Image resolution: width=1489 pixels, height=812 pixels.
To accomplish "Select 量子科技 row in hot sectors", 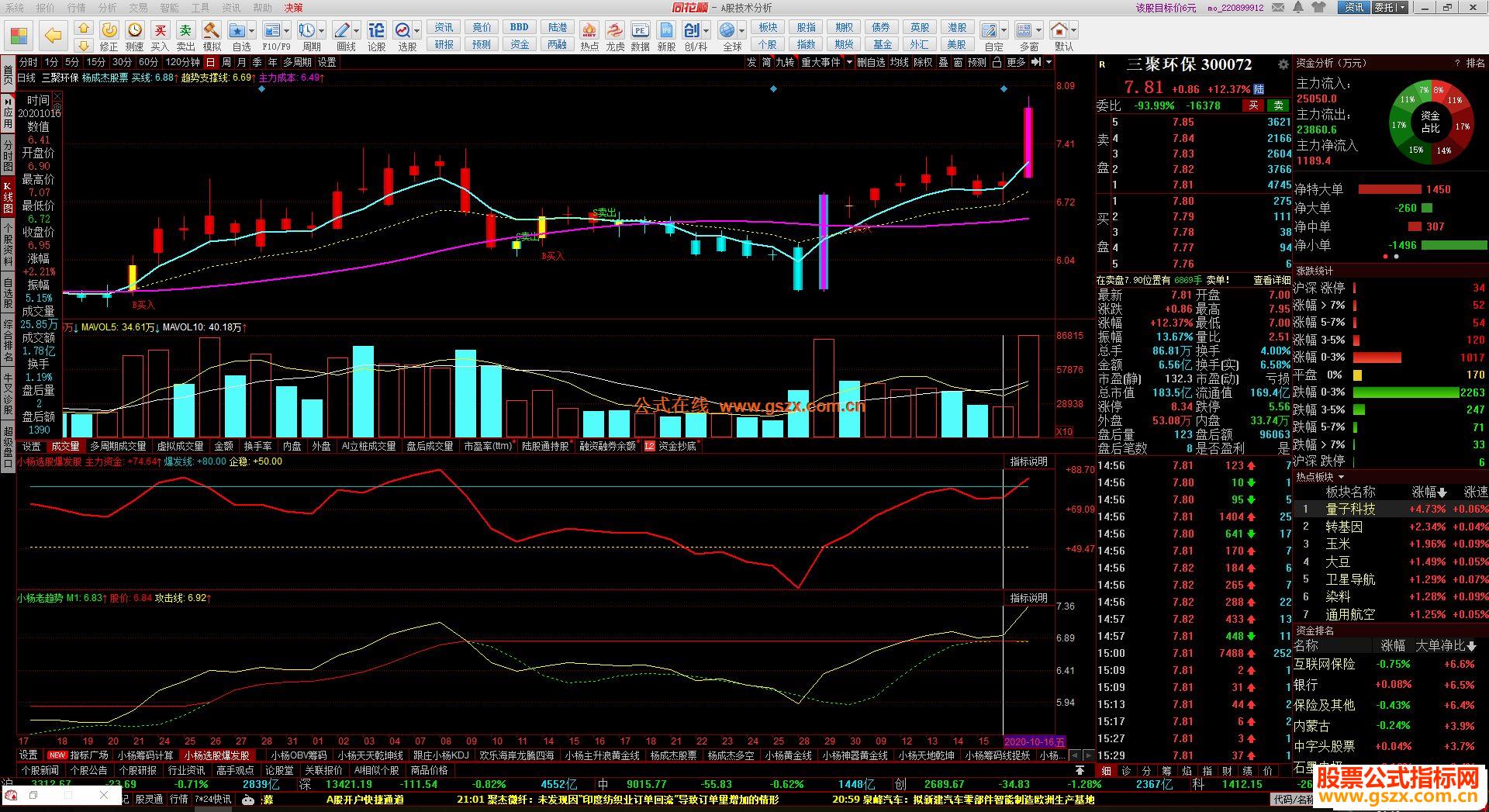I will [1350, 509].
